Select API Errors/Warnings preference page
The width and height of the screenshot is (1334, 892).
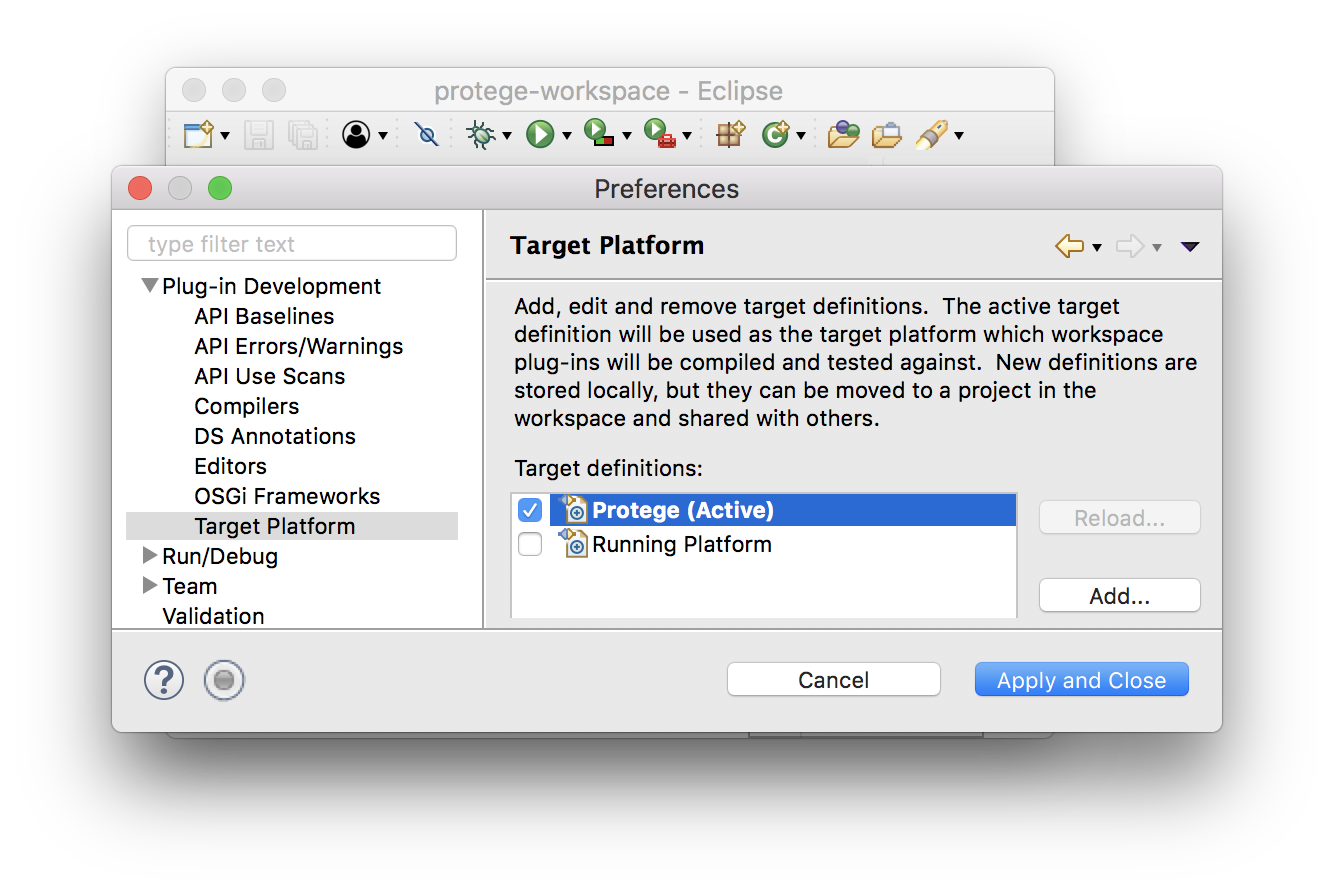[x=299, y=346]
